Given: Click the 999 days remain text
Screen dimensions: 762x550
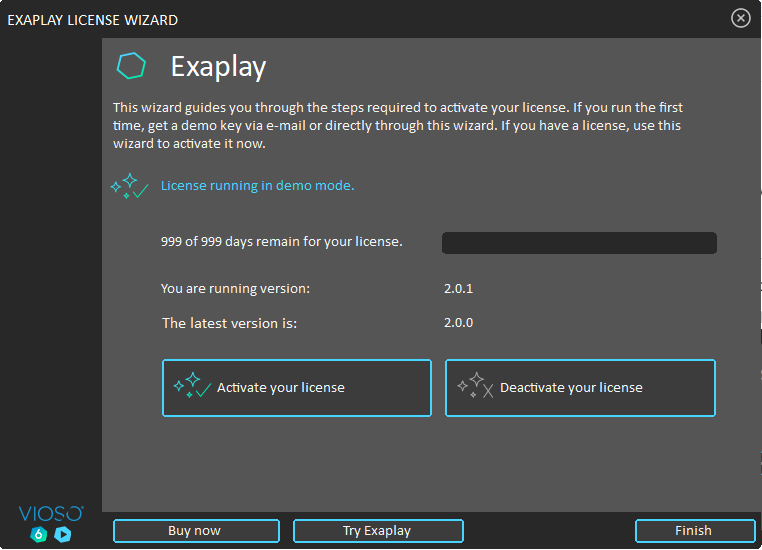Looking at the screenshot, I should [x=281, y=241].
